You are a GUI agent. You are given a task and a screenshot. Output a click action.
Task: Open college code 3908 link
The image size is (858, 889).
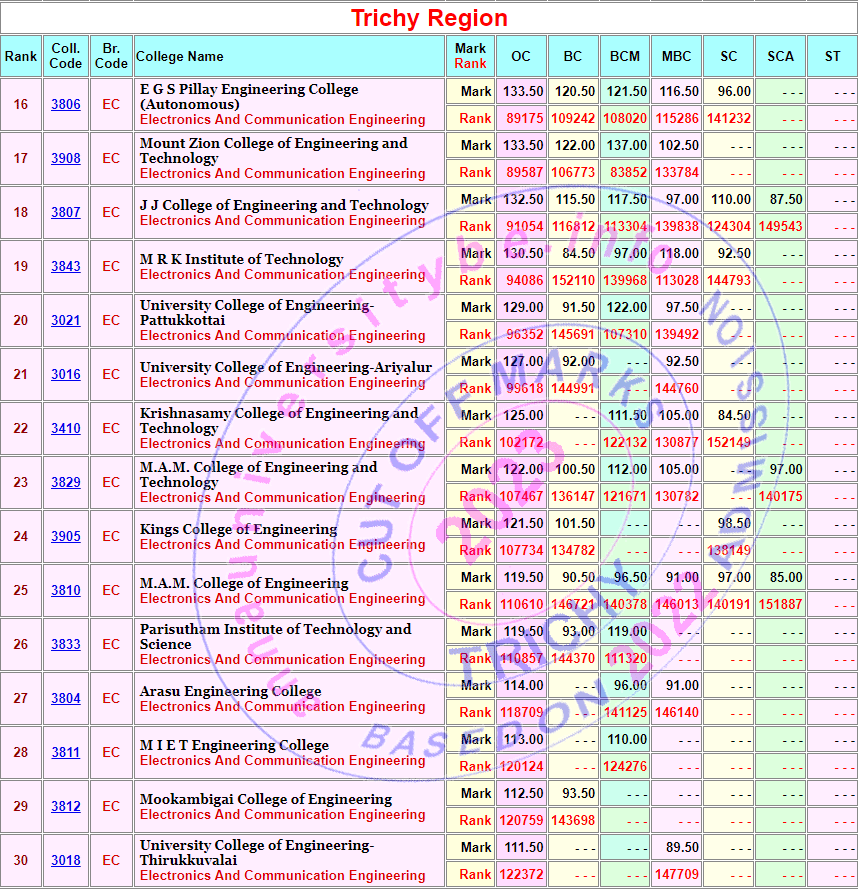[66, 158]
